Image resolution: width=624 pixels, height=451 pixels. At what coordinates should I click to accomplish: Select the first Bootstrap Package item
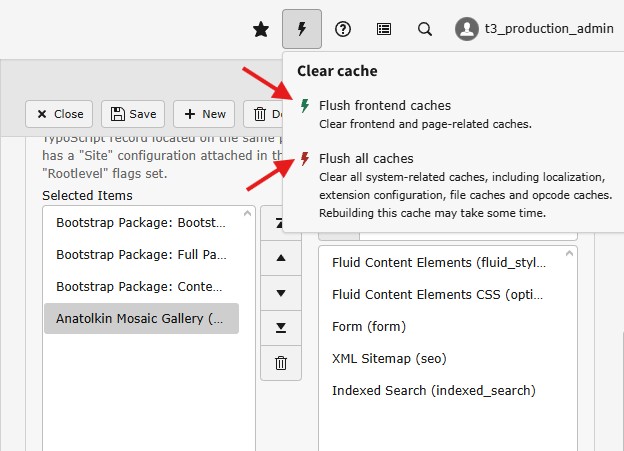click(141, 223)
